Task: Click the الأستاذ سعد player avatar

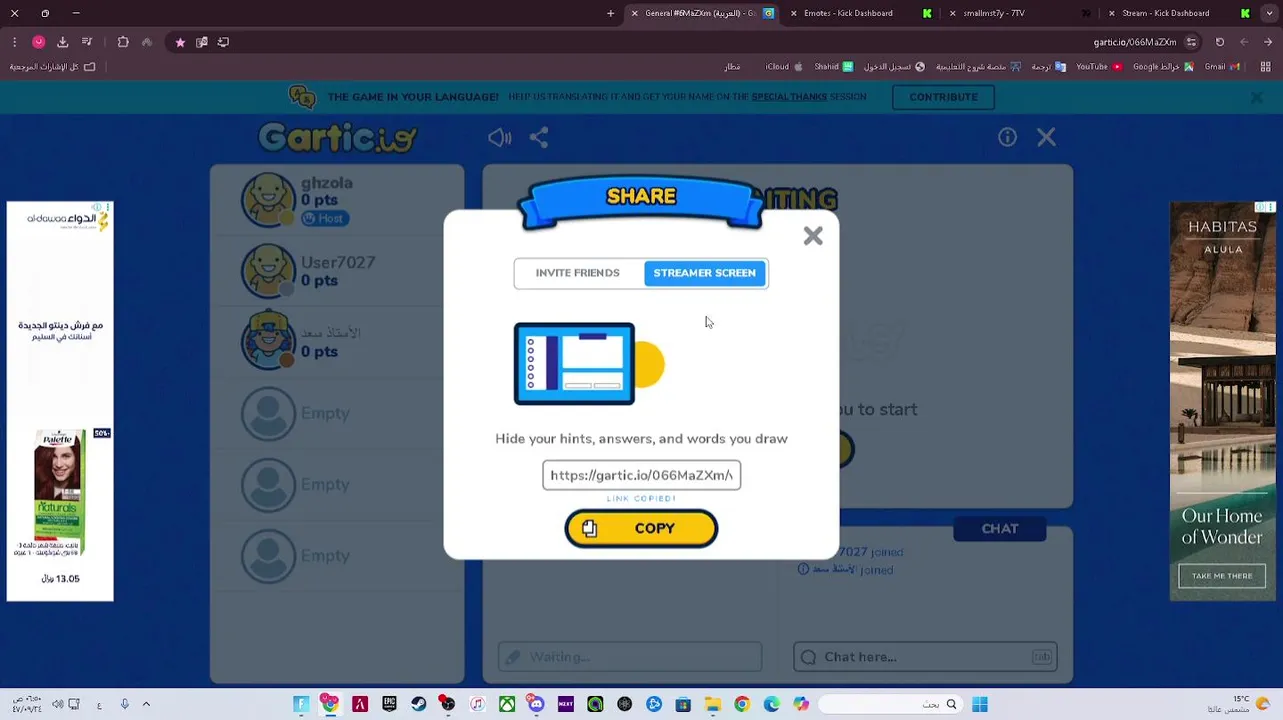Action: click(x=268, y=341)
